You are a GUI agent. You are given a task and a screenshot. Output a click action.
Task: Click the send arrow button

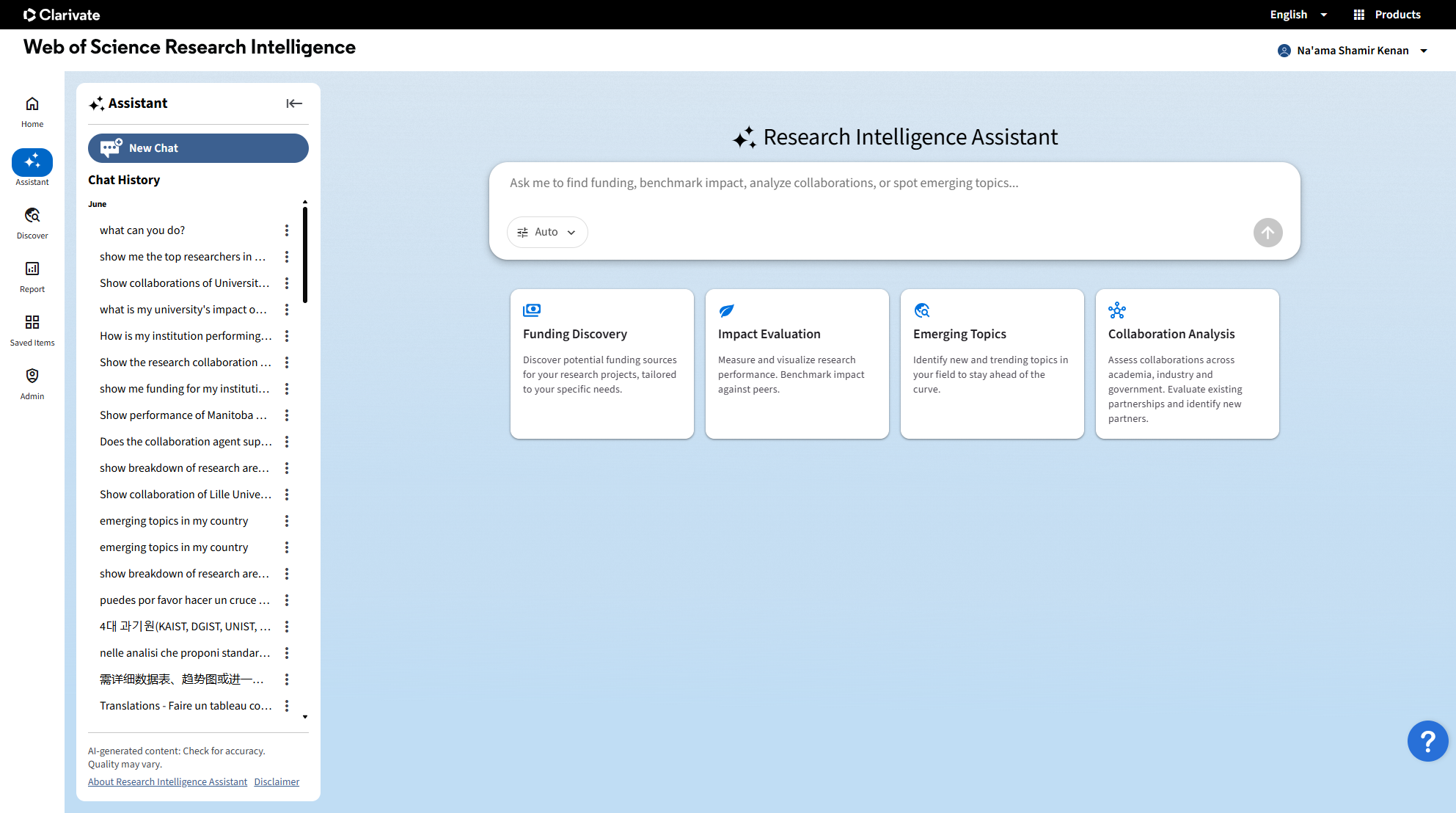point(1268,233)
